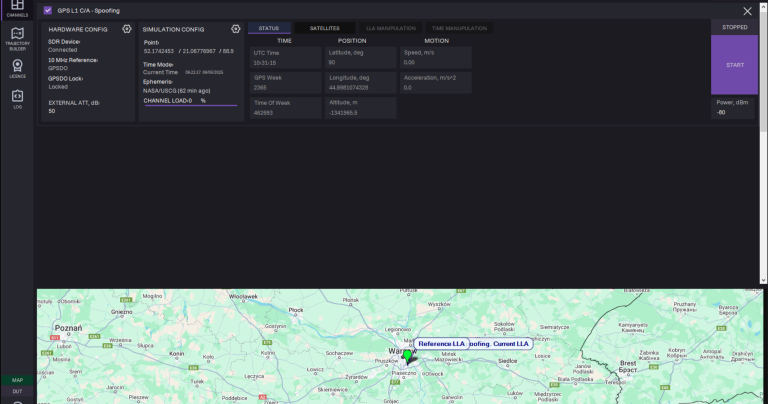768x404 pixels.
Task: Open the Licence sidebar section
Action: click(x=17, y=69)
